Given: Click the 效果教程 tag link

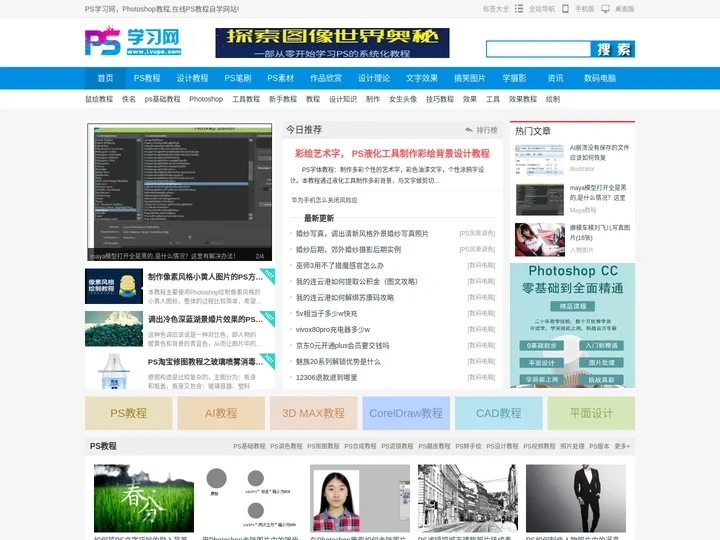Looking at the screenshot, I should [x=523, y=99].
